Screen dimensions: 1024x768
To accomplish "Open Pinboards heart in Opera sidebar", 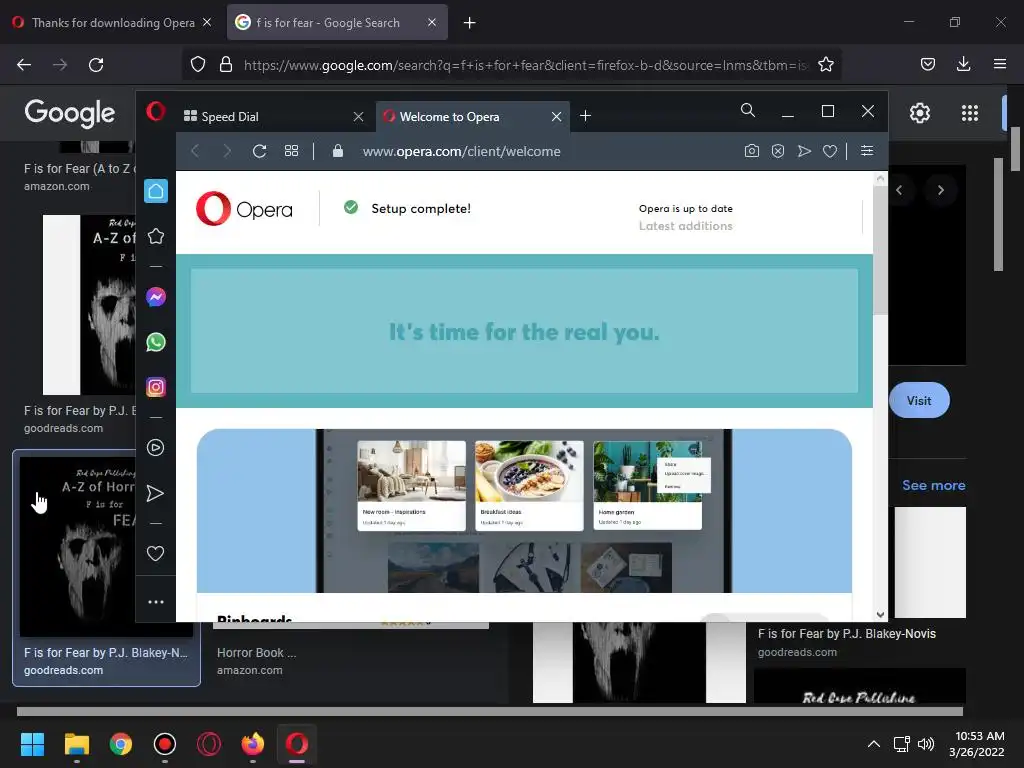I will tap(155, 554).
